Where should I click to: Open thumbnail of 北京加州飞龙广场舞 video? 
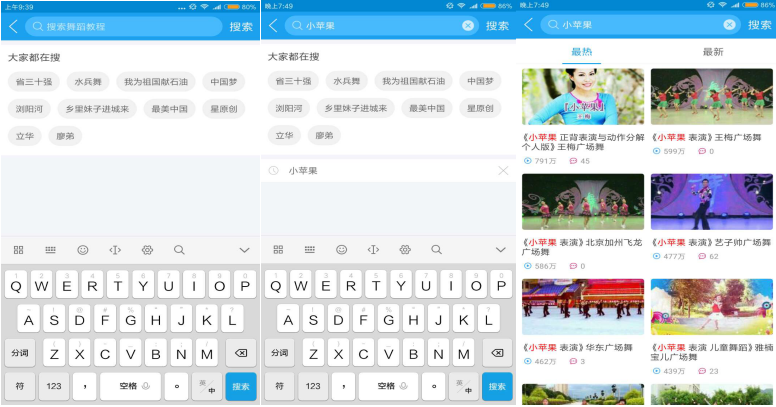click(583, 202)
